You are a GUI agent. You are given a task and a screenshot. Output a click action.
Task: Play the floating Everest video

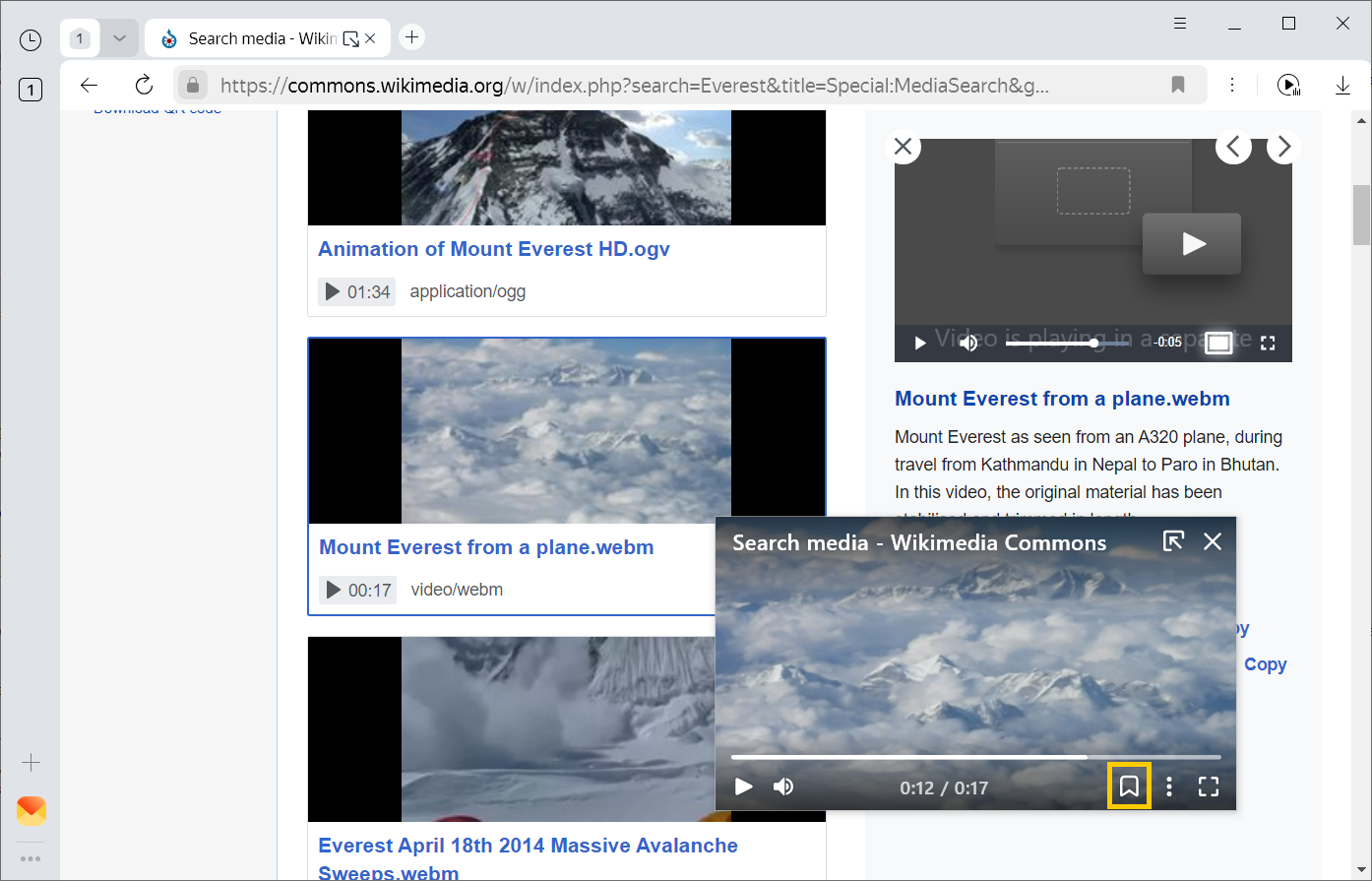pos(744,787)
